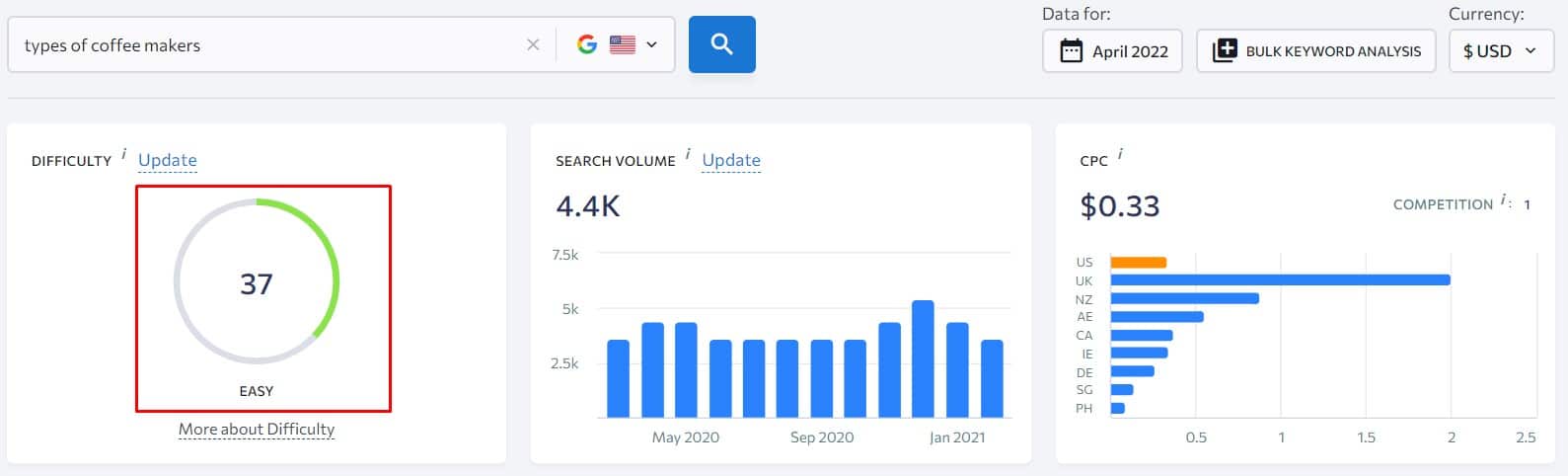Click the $0.33 CPC value
The width and height of the screenshot is (1568, 476).
1120,206
